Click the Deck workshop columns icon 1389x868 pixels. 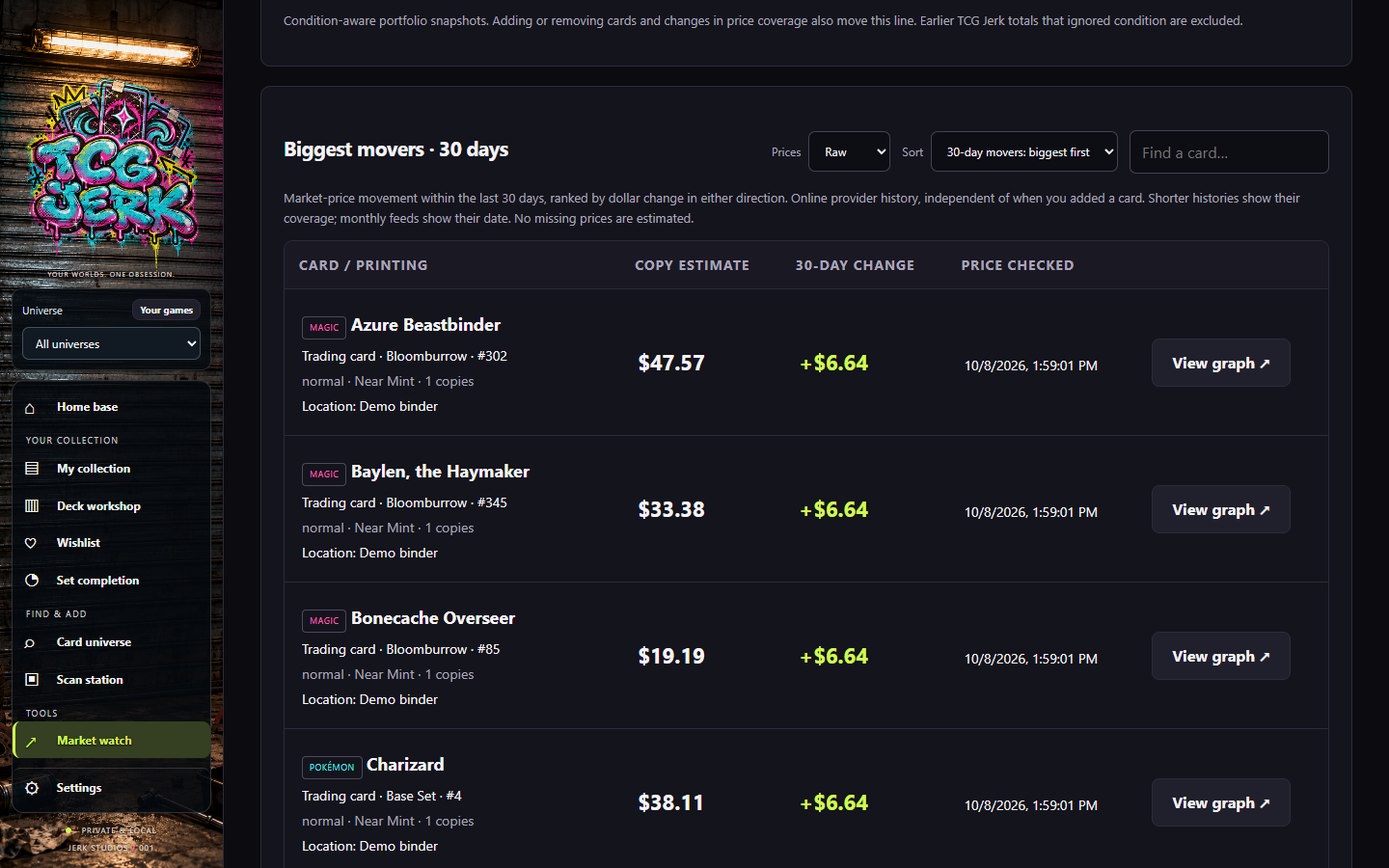point(32,506)
